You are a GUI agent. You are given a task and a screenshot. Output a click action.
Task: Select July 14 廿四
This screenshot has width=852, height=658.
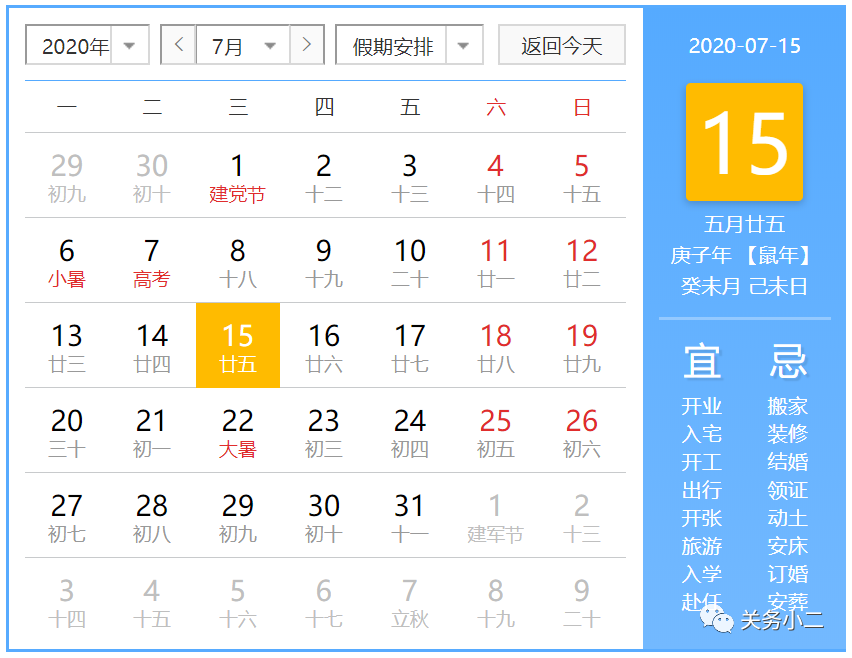click(152, 346)
